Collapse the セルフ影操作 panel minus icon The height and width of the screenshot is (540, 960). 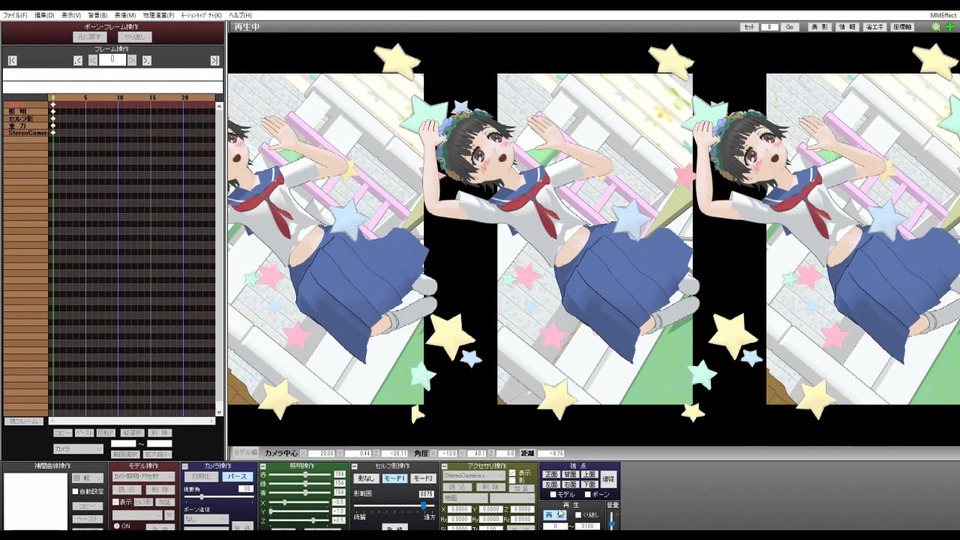(354, 467)
